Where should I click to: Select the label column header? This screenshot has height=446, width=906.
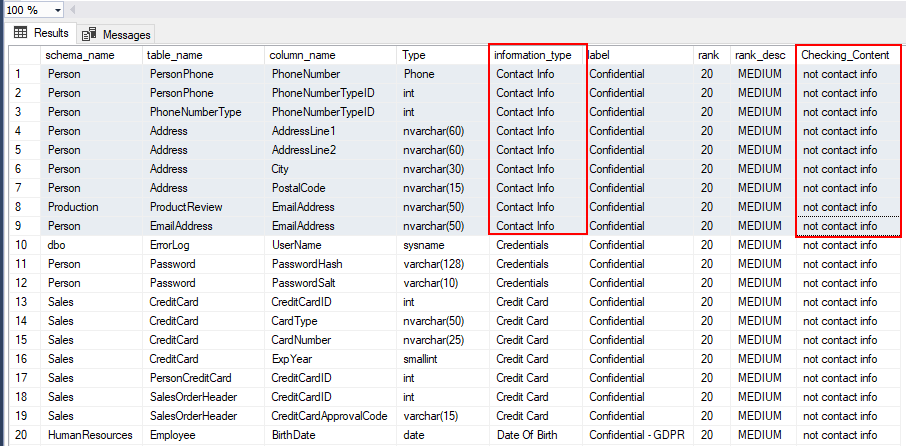638,55
